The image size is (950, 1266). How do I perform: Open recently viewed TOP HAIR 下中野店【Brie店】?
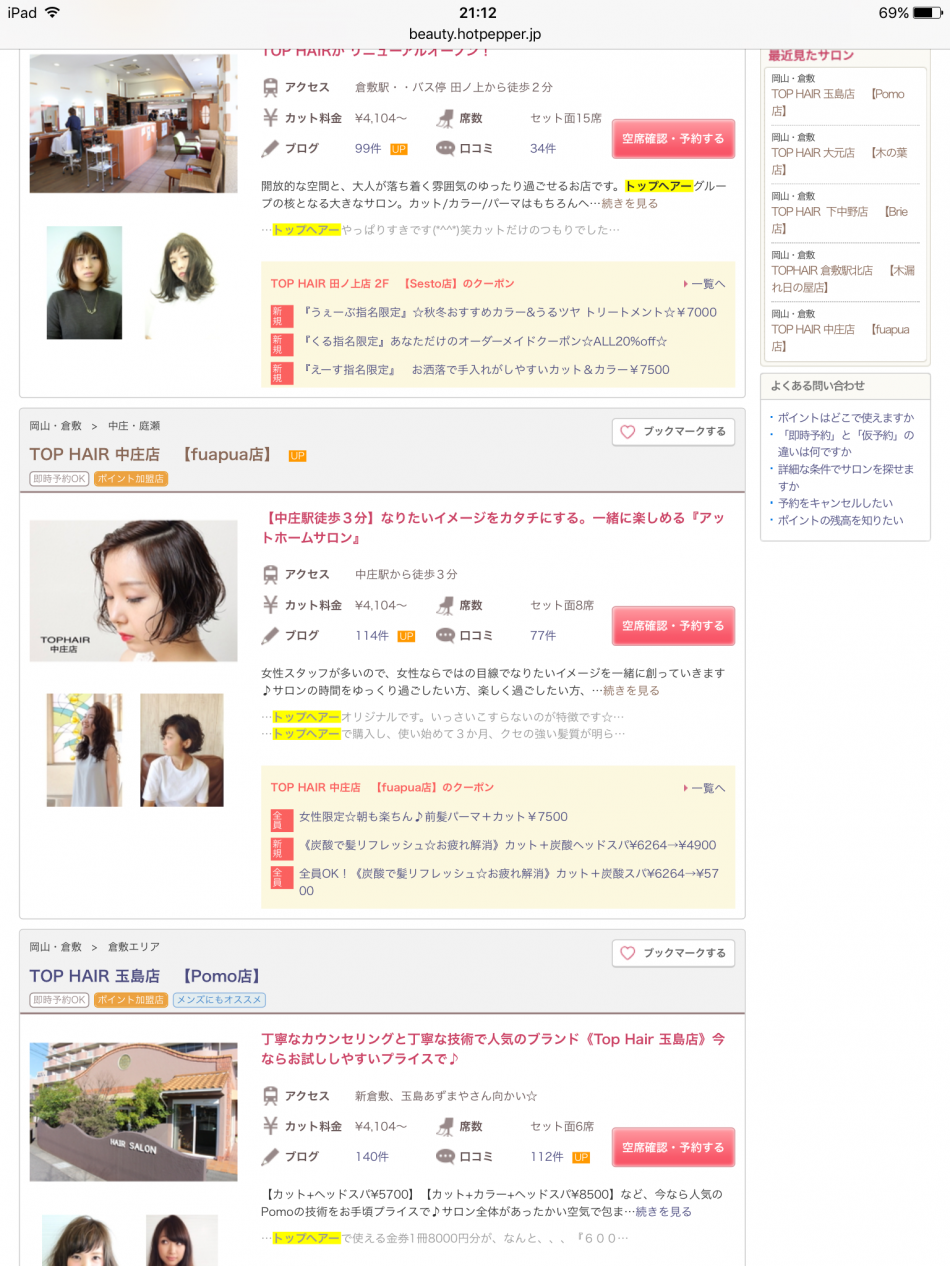pos(840,220)
